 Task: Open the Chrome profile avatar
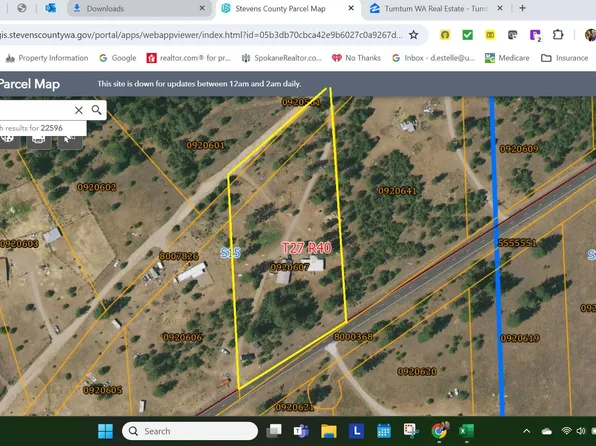[591, 35]
